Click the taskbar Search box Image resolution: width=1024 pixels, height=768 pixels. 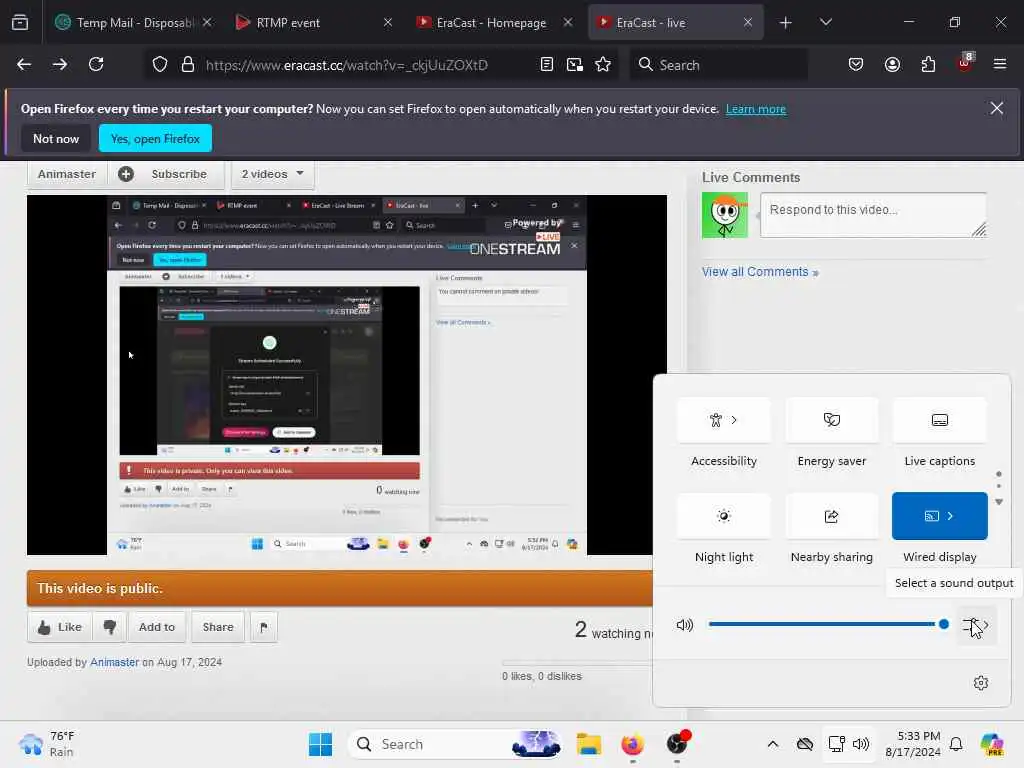coord(456,744)
